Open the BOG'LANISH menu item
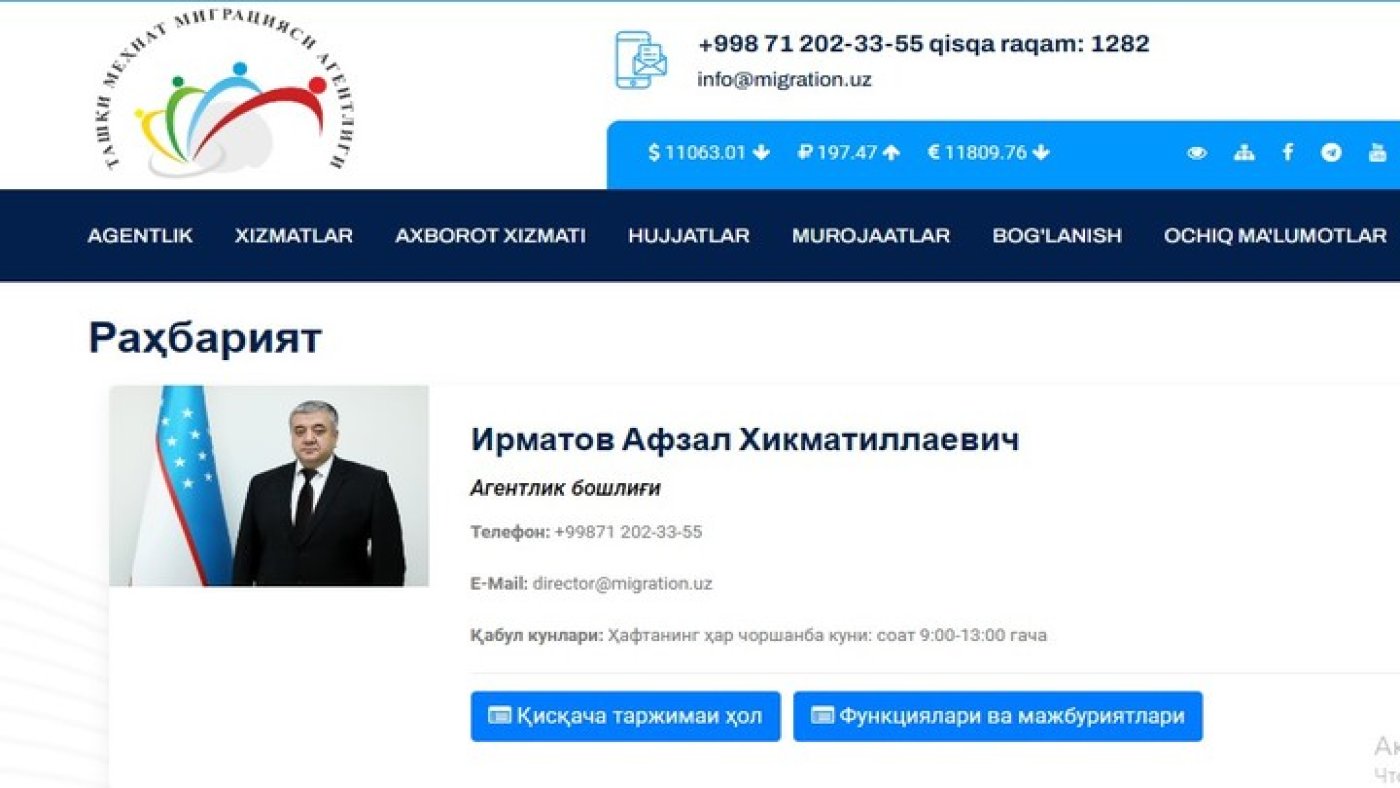Screen dimensions: 1400x788 [1057, 236]
